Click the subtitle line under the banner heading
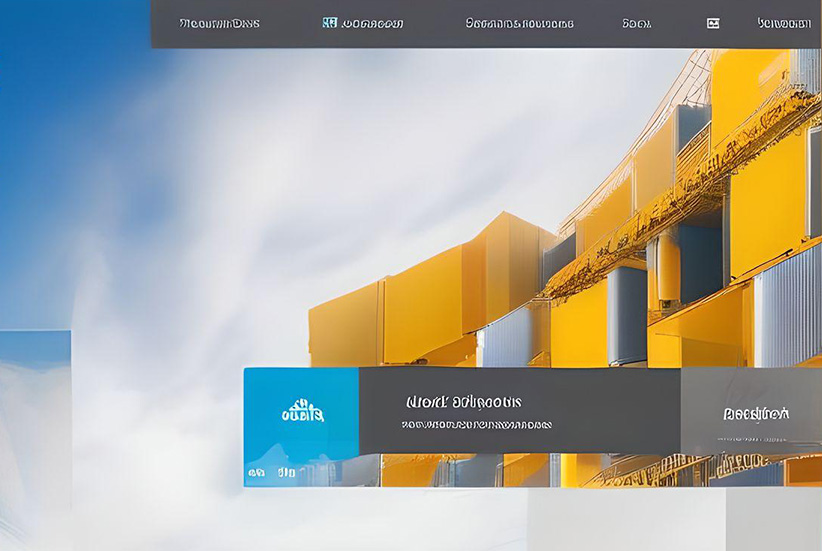This screenshot has height=551, width=822. 476,425
